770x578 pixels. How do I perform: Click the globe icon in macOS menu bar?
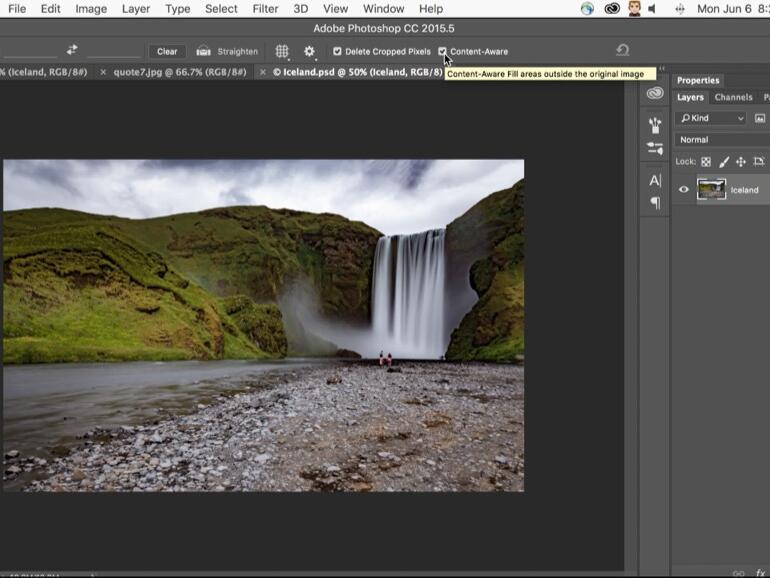click(x=587, y=9)
